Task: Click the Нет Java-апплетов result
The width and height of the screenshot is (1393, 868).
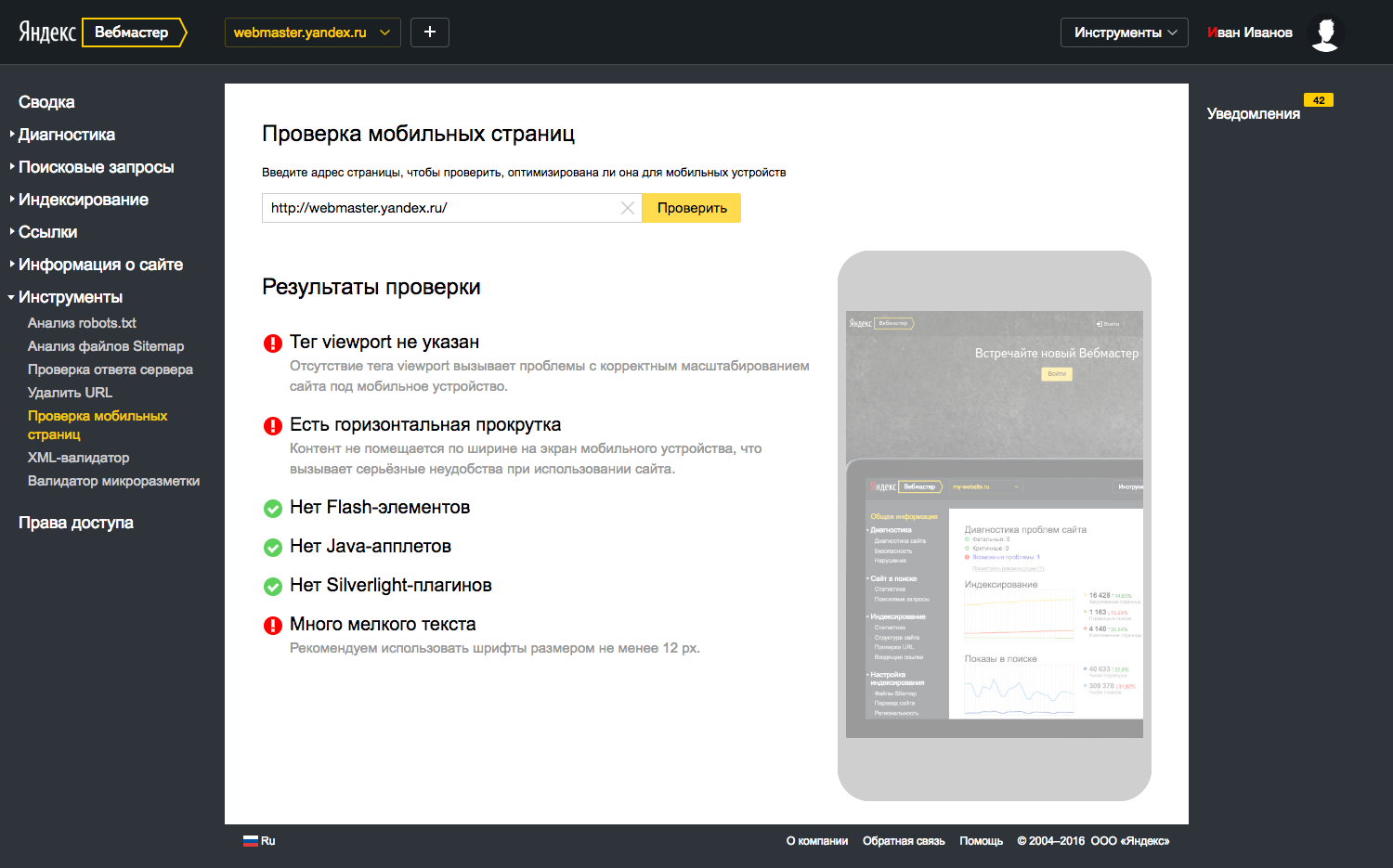Action: tap(371, 546)
